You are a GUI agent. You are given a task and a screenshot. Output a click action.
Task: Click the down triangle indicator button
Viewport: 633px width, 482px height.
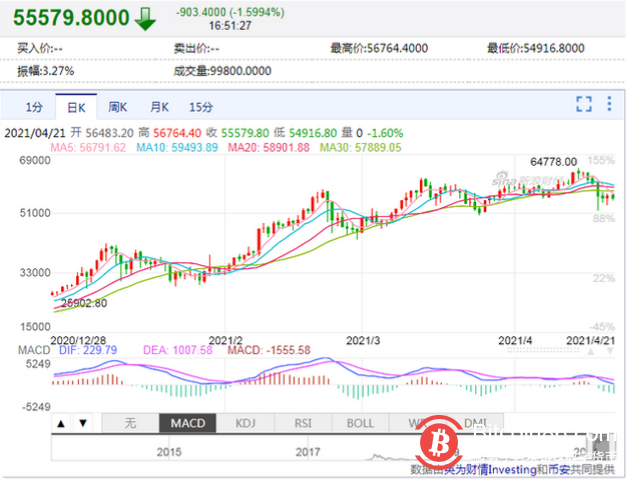click(83, 423)
